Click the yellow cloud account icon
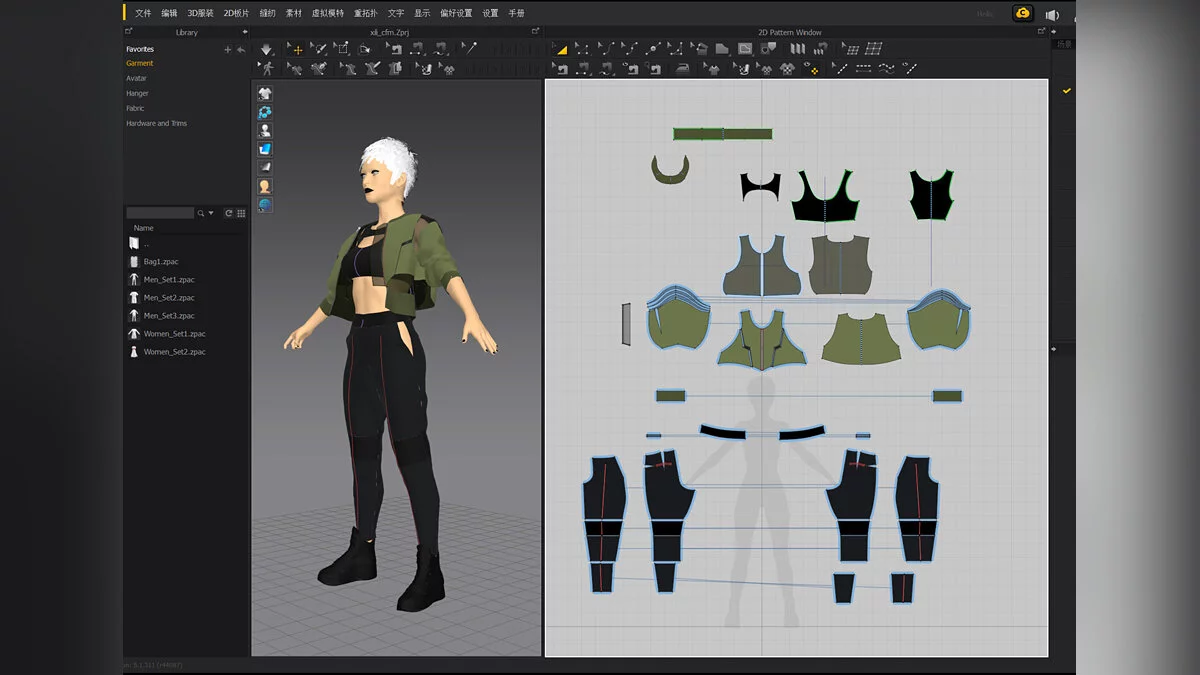Screen dimensions: 1200x675 [1022, 13]
